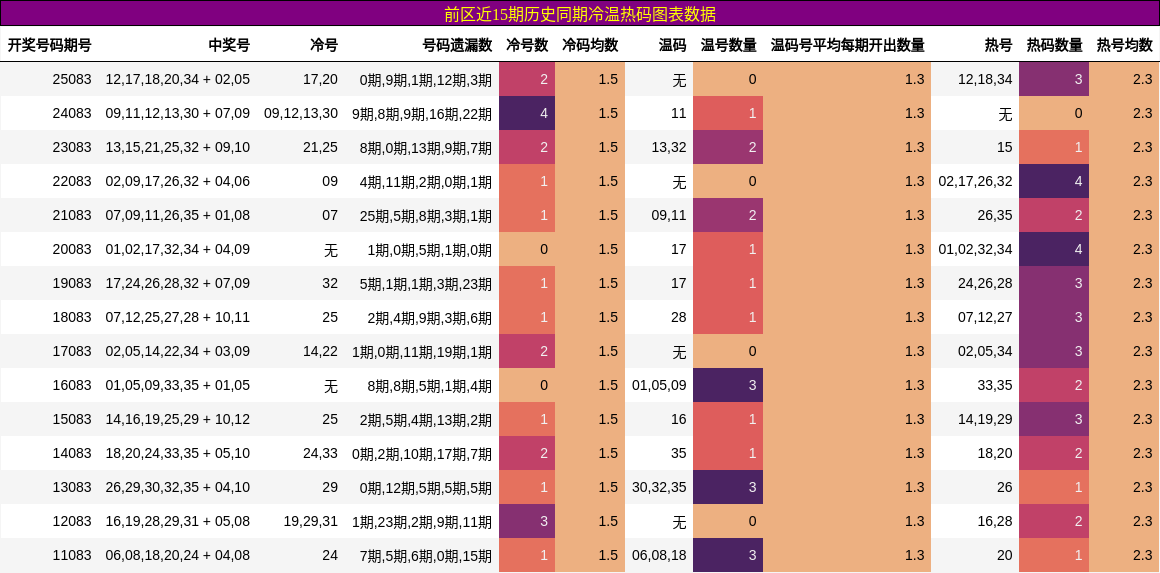The width and height of the screenshot is (1160, 573).
Task: Select the 开奖号码期号 column header
Action: [x=50, y=45]
